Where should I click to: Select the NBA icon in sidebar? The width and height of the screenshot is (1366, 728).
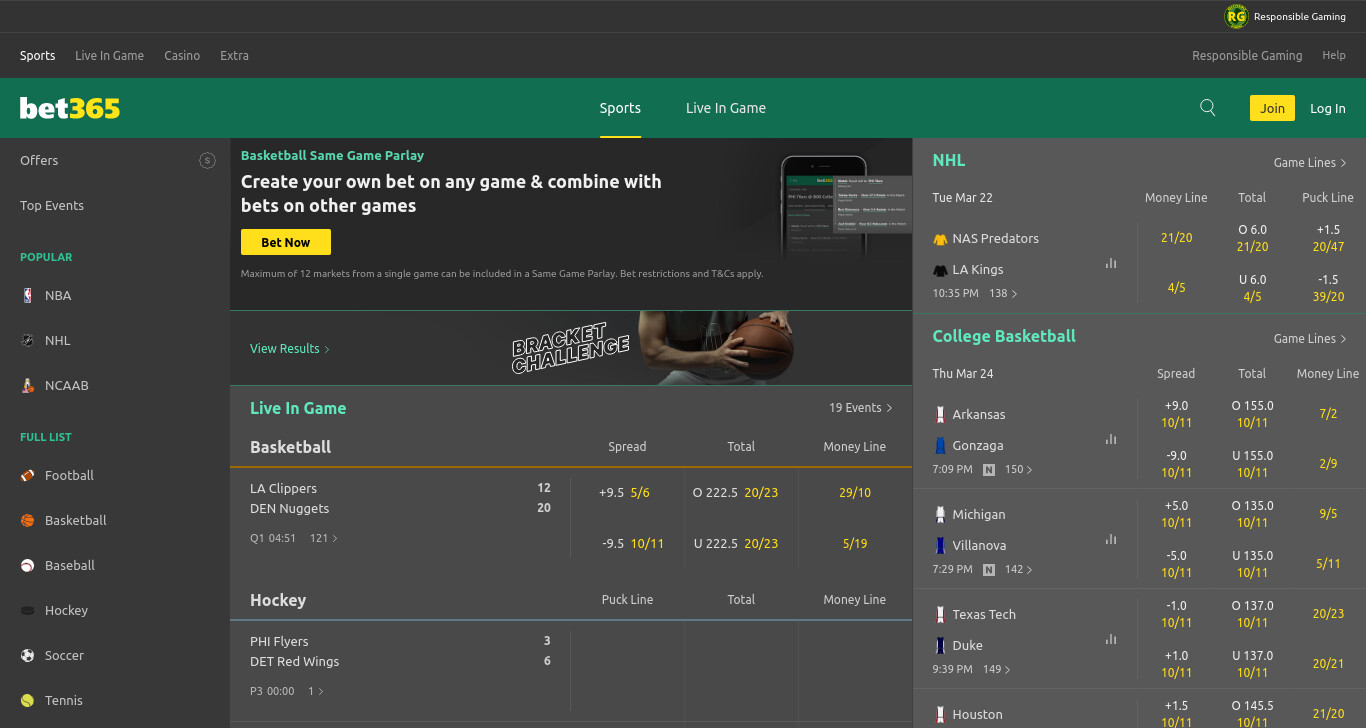click(28, 295)
